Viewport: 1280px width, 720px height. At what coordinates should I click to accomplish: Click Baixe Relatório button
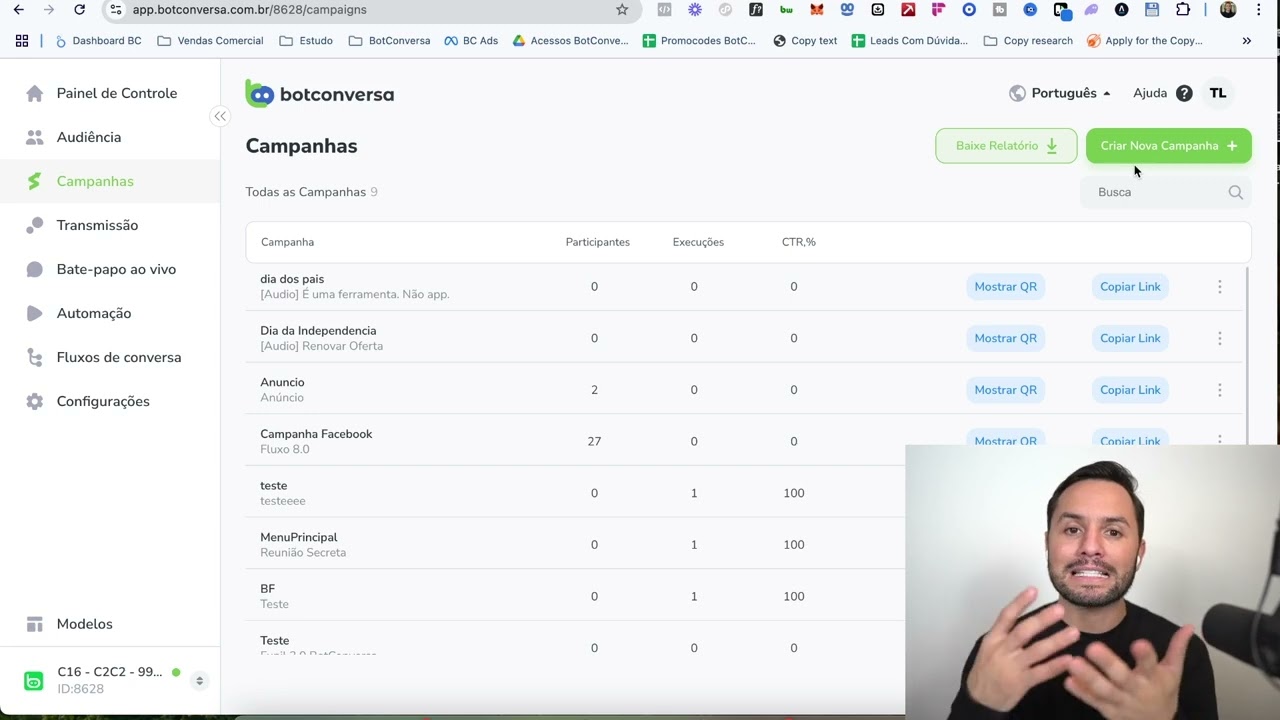pos(1006,146)
